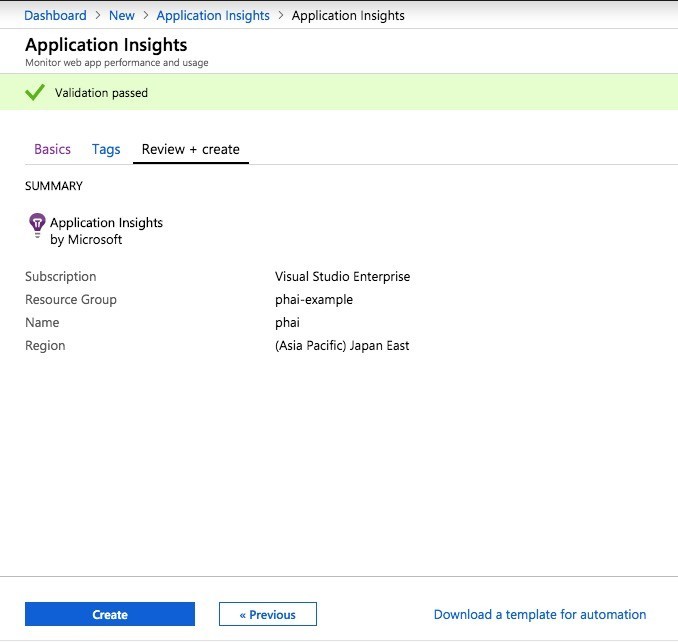
Task: Click the Monitor web app performance subtitle
Action: coord(117,63)
